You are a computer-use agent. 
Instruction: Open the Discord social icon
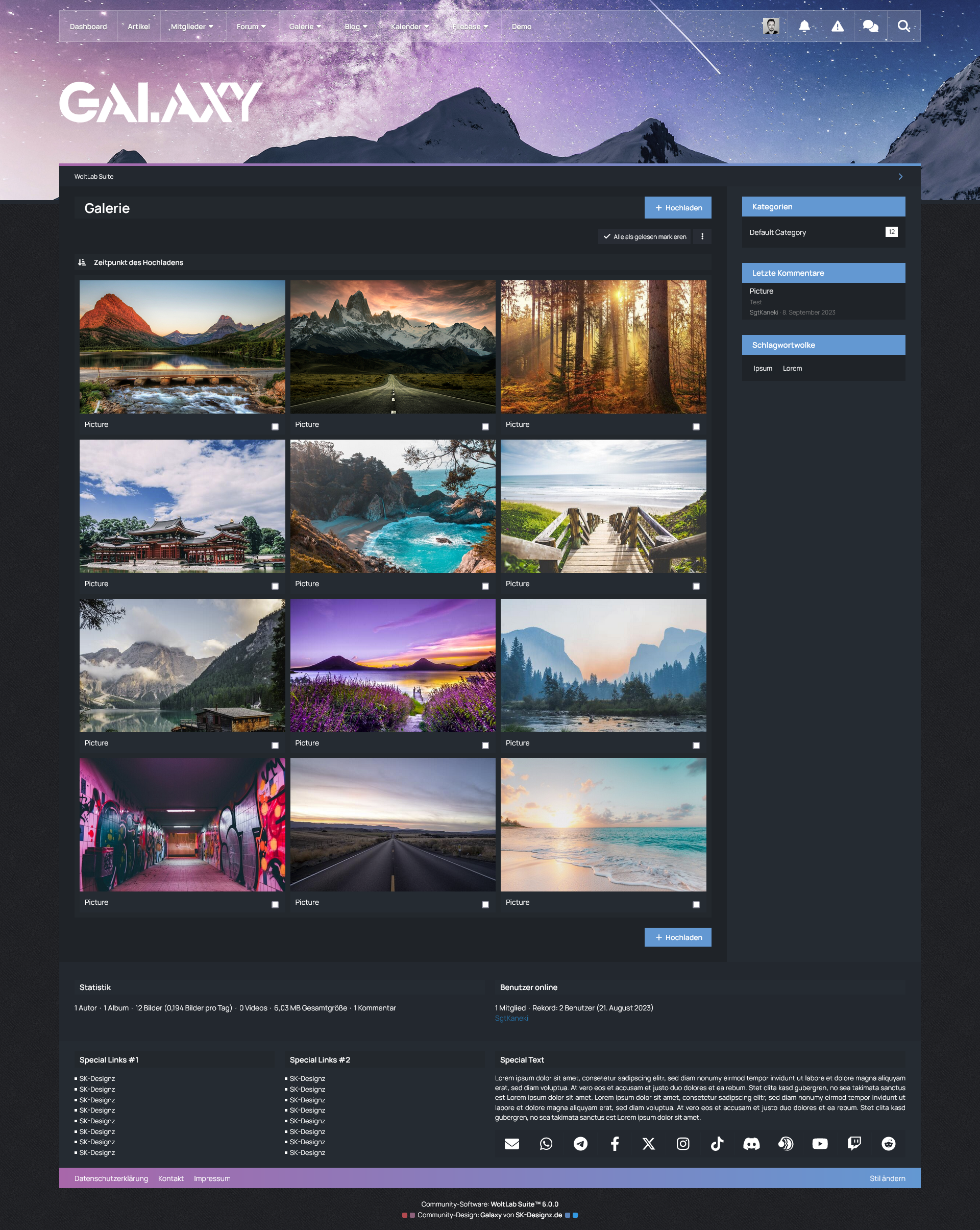(751, 1143)
